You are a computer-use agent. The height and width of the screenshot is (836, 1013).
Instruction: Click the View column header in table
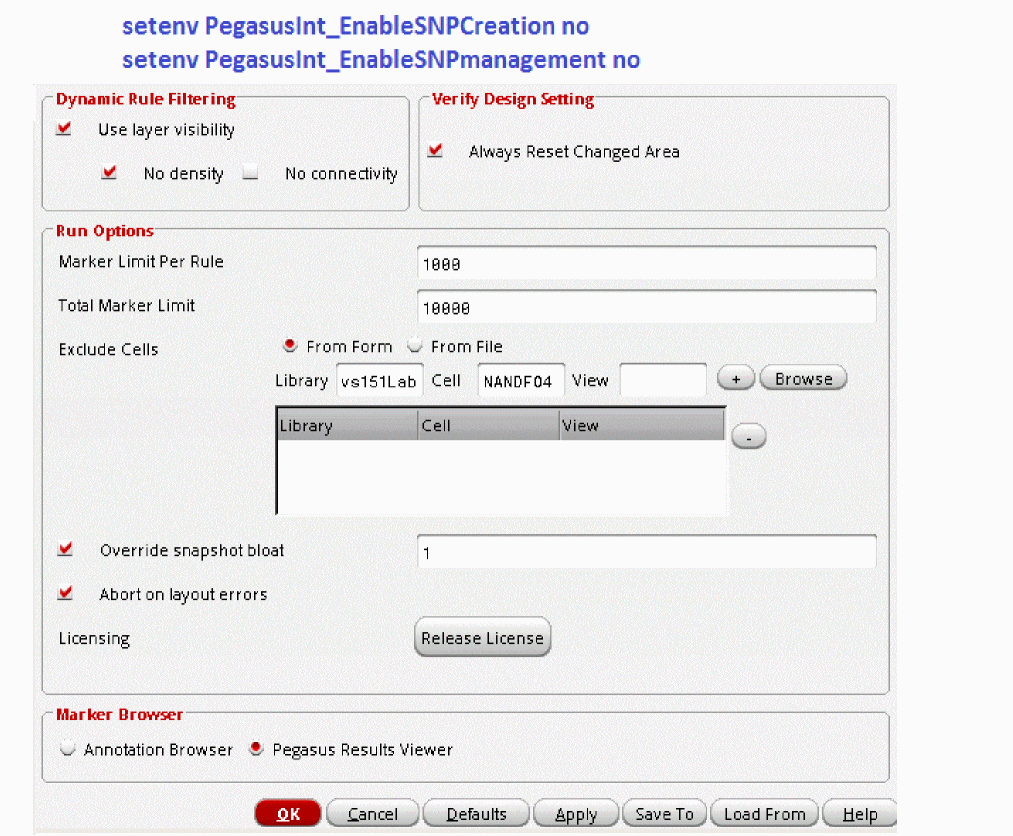coord(642,425)
